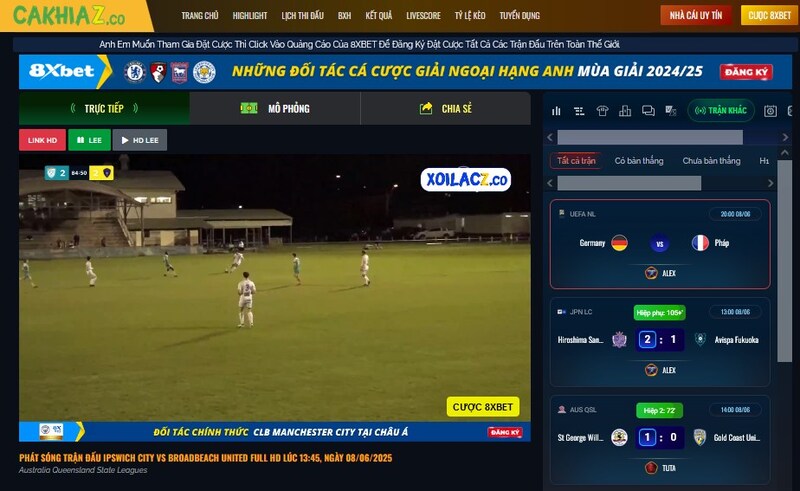Open TỶ LỆ KÈO in top navigation

pyautogui.click(x=470, y=16)
